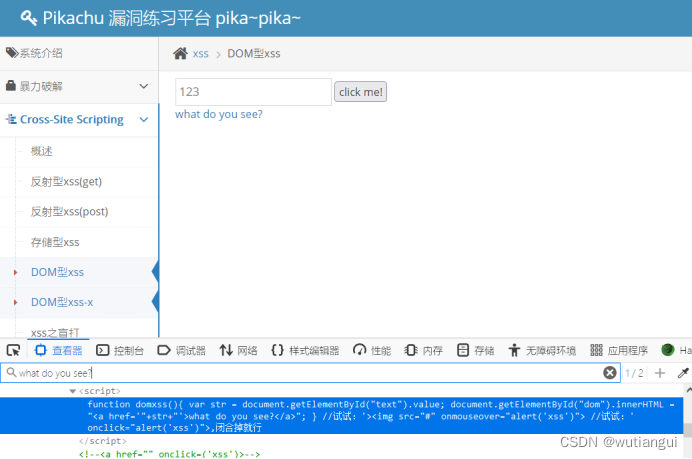Collapse the Cross-Site Scripting chevron

coord(143,120)
